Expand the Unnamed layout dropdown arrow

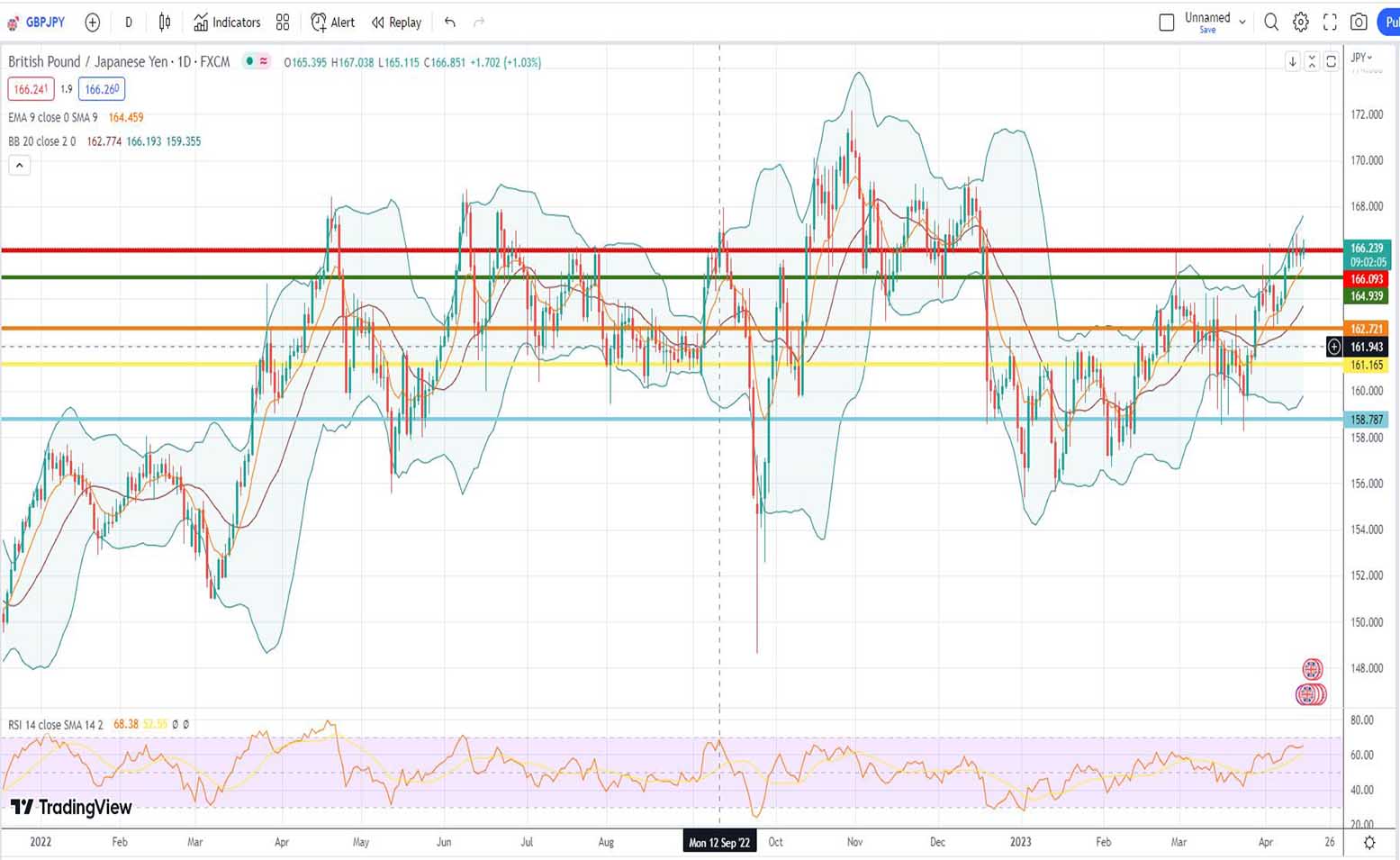tap(1242, 23)
